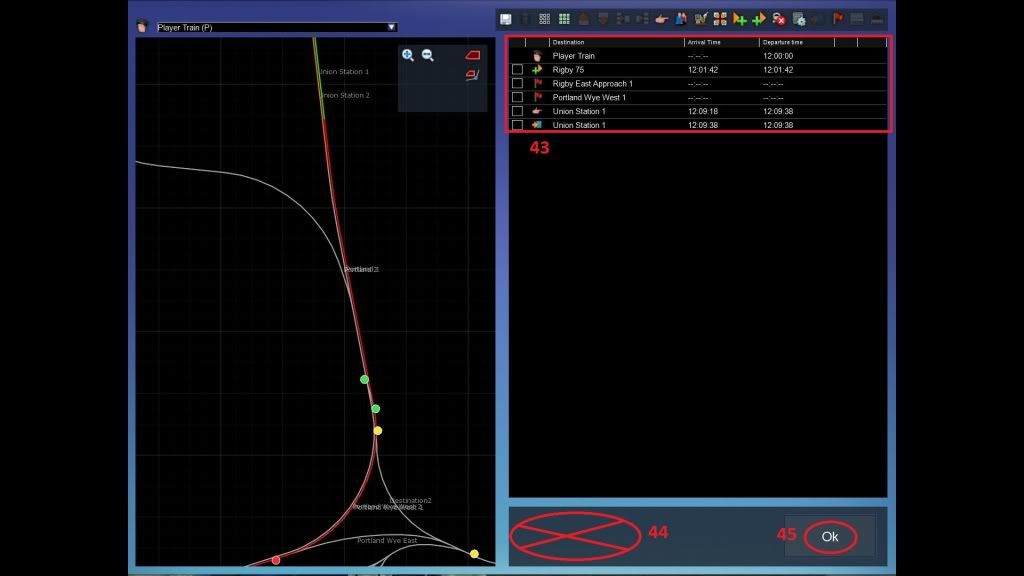Viewport: 1024px width, 576px height.
Task: Tick checkbox for Union Station 1 arriving 12:09:18
Action: (x=517, y=111)
